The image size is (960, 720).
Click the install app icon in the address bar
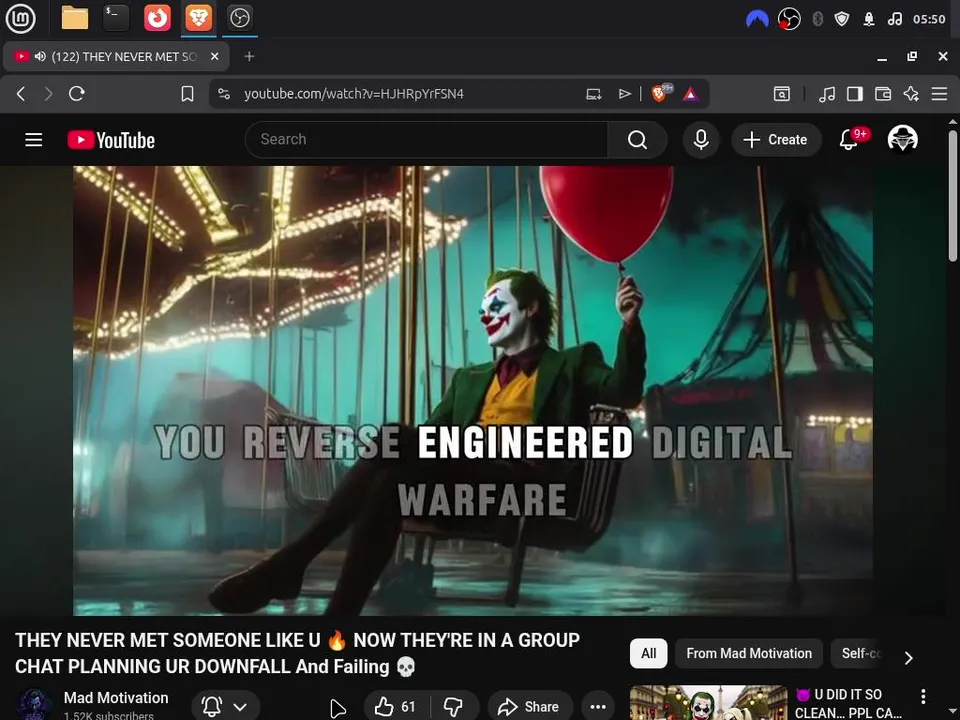(x=593, y=94)
